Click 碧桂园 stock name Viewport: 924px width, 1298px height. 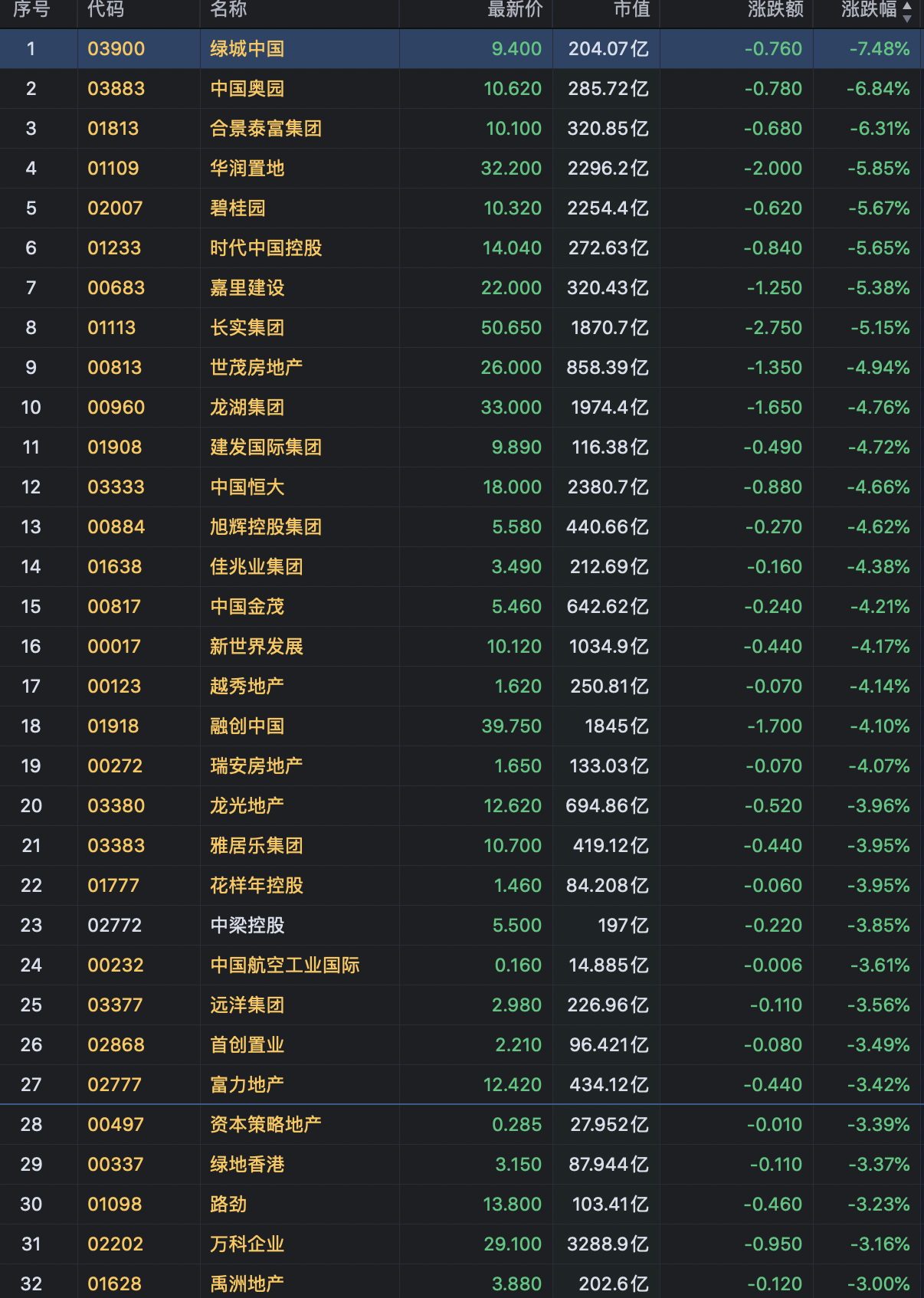pos(238,208)
